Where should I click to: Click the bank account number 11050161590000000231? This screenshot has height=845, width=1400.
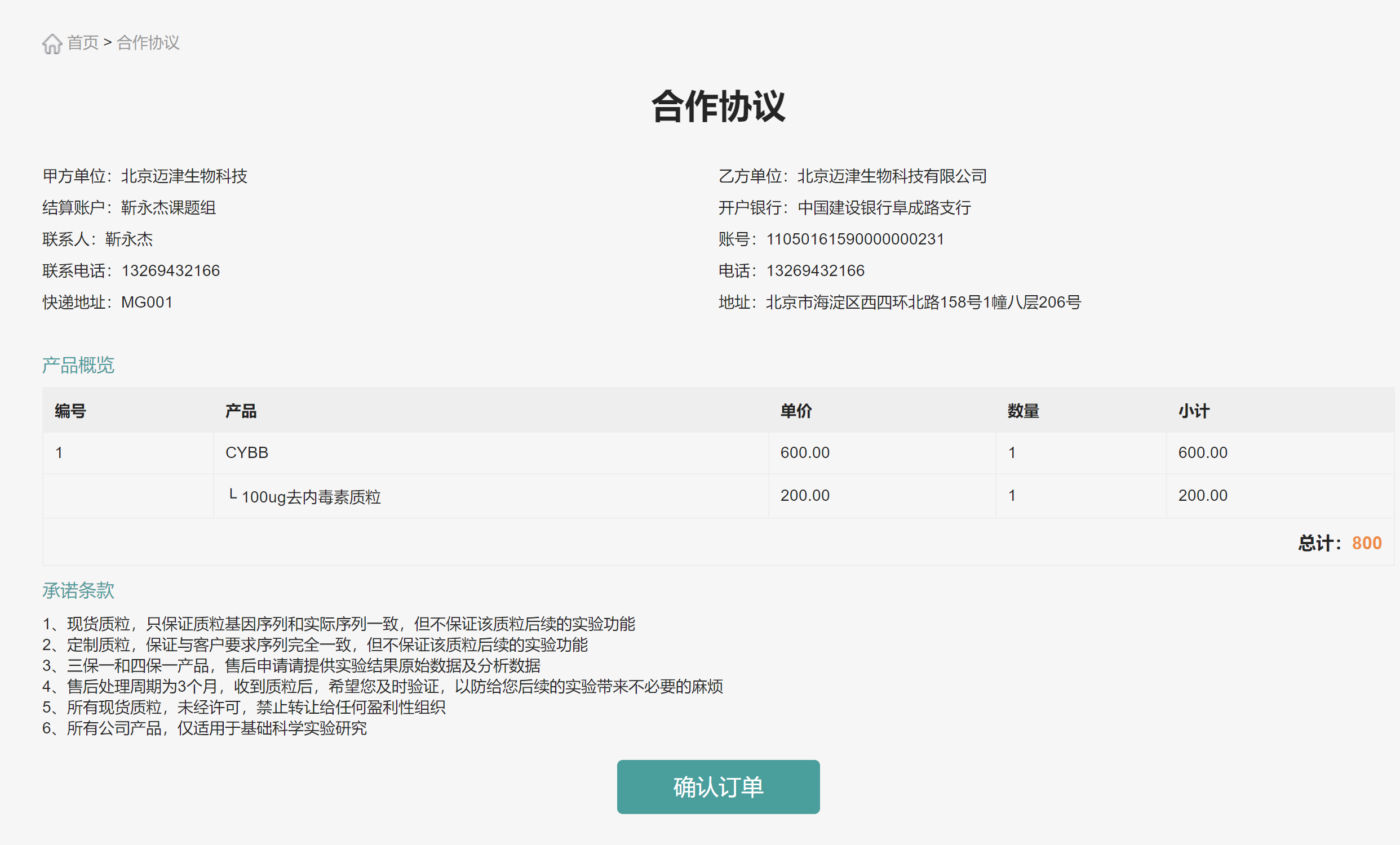point(854,239)
